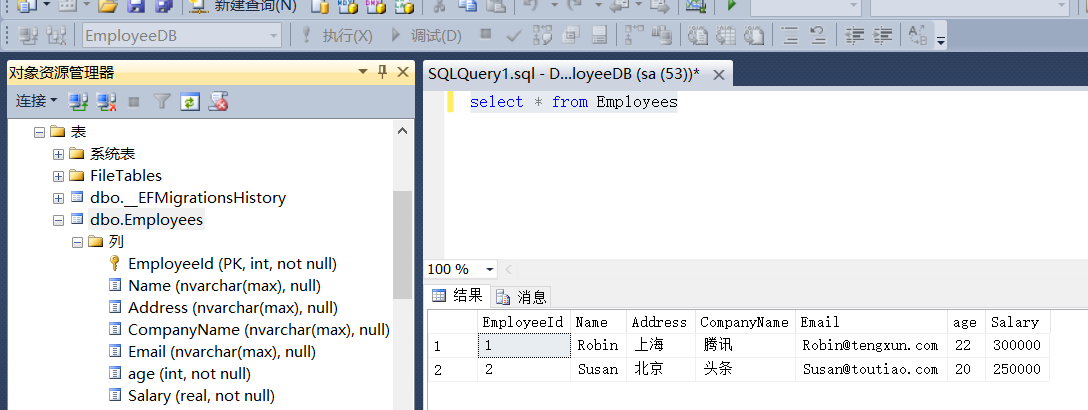Close the 对象资源管理器 panel

(x=402, y=71)
